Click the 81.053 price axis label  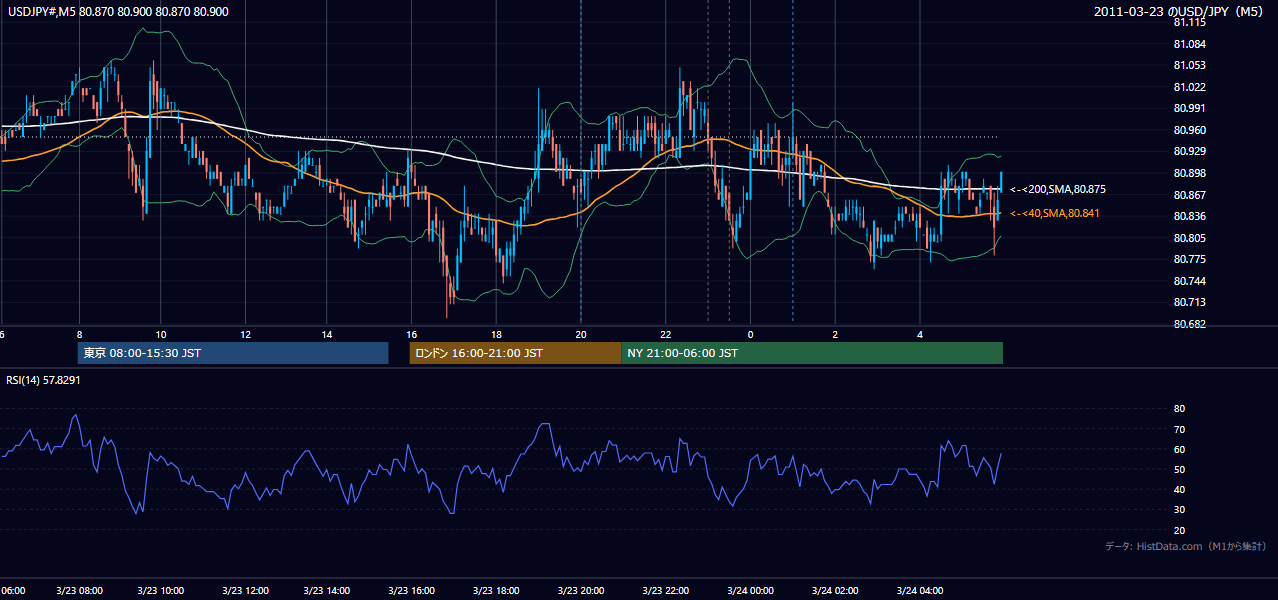click(1190, 65)
